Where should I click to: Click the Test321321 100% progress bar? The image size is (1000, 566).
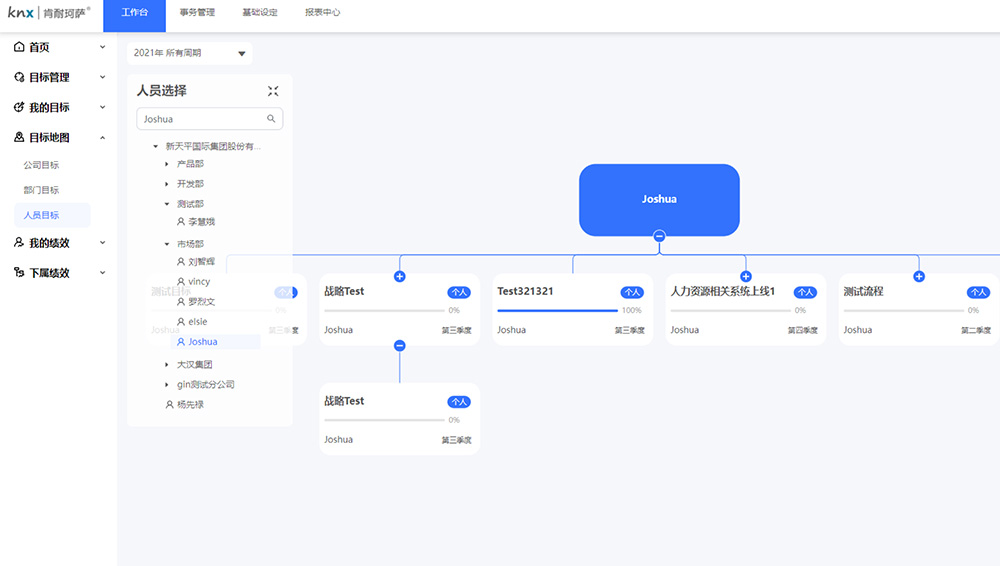click(x=557, y=311)
